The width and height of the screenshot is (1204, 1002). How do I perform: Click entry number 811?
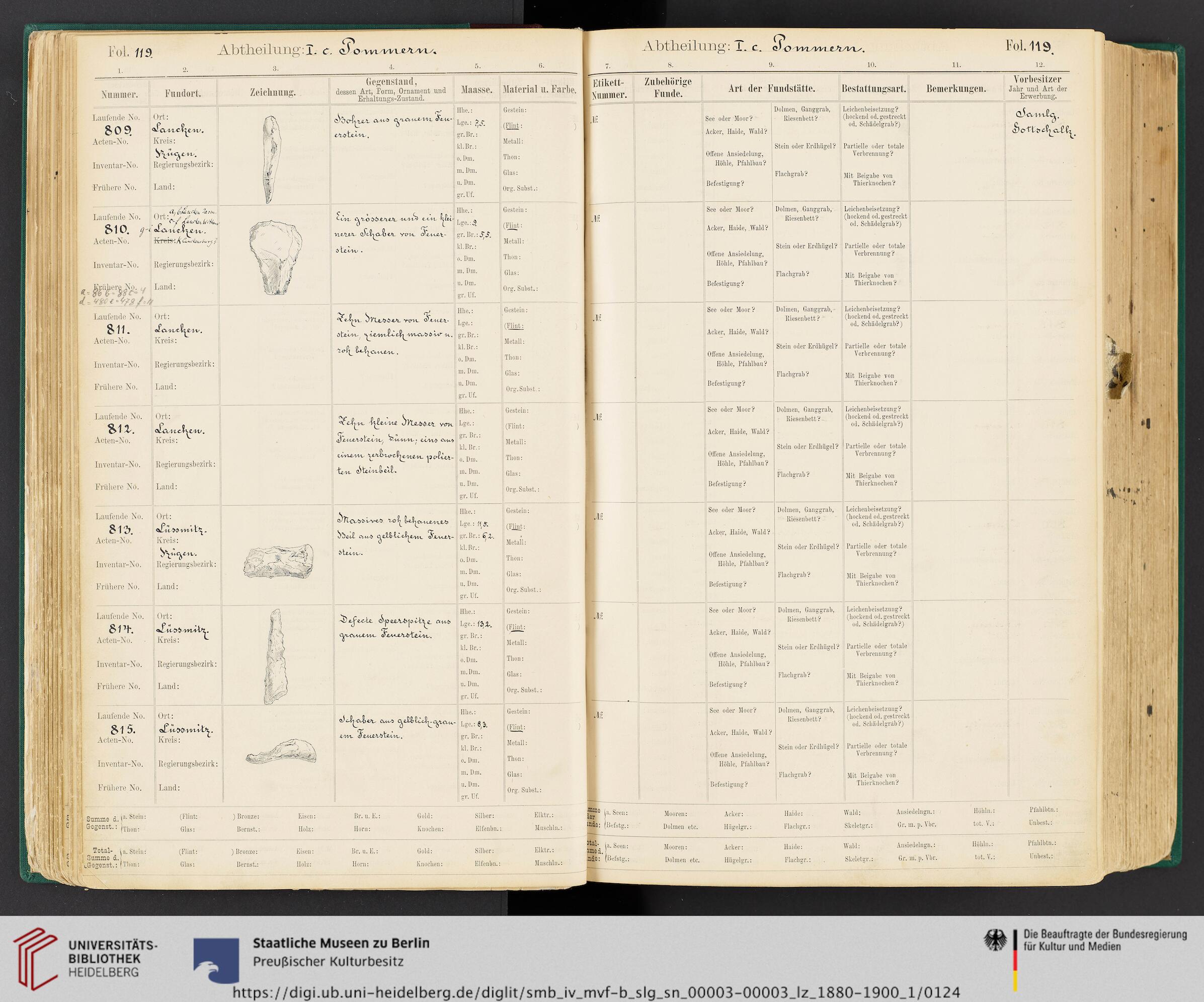pos(119,329)
